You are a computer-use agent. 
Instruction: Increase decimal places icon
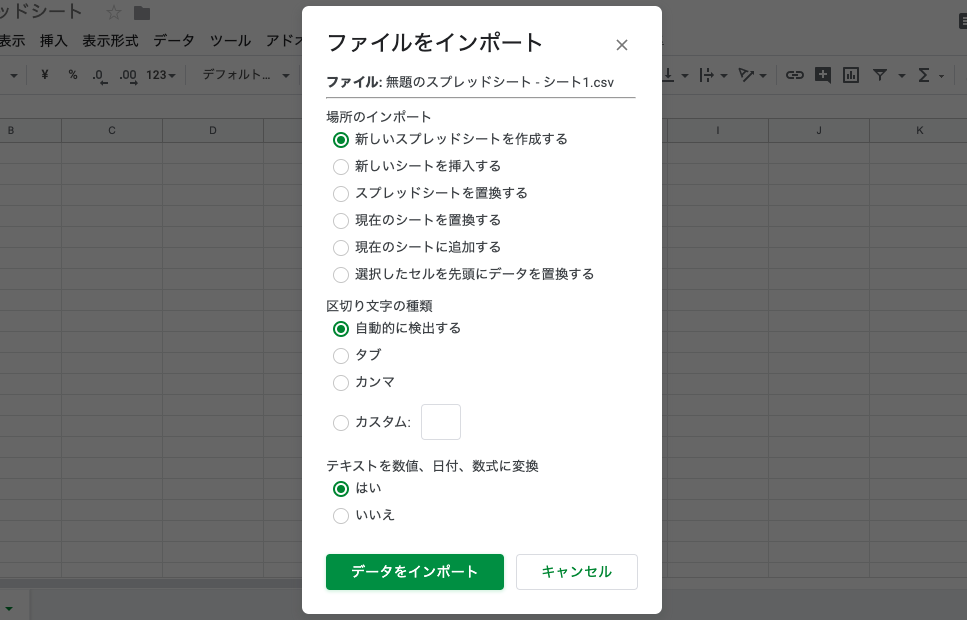pyautogui.click(x=128, y=76)
